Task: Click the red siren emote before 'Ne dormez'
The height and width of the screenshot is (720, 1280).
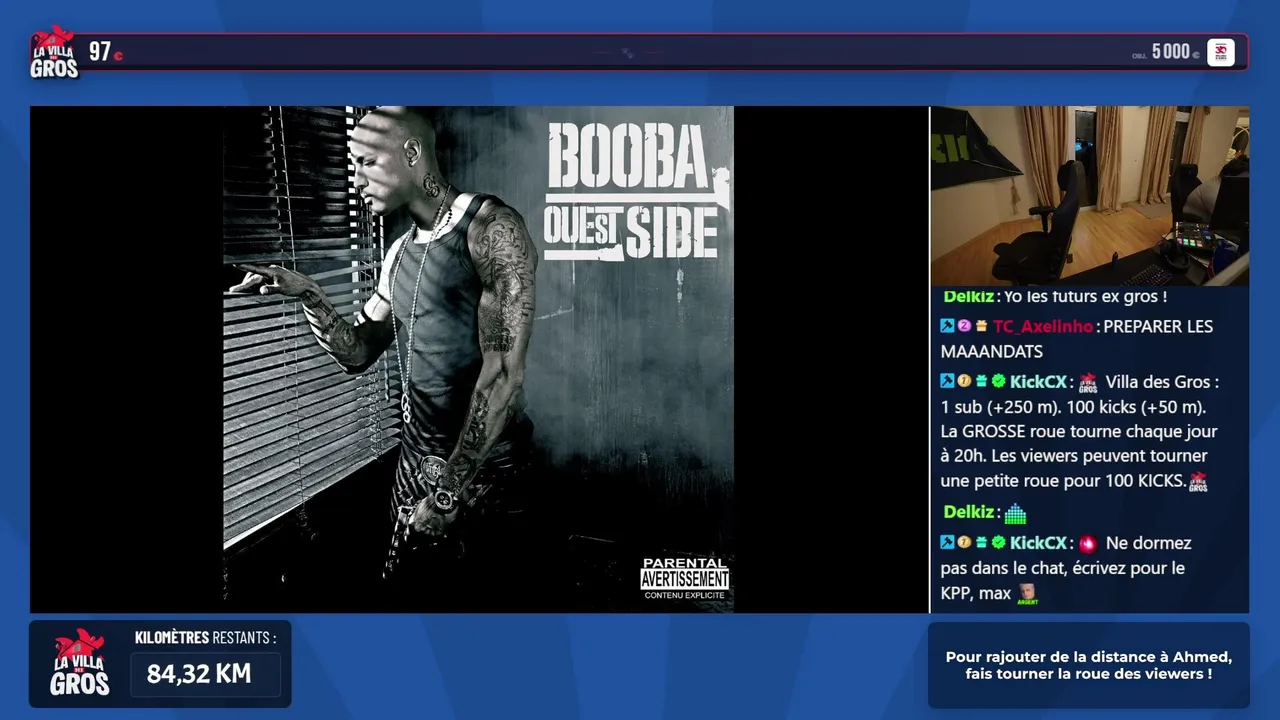Action: point(1088,543)
